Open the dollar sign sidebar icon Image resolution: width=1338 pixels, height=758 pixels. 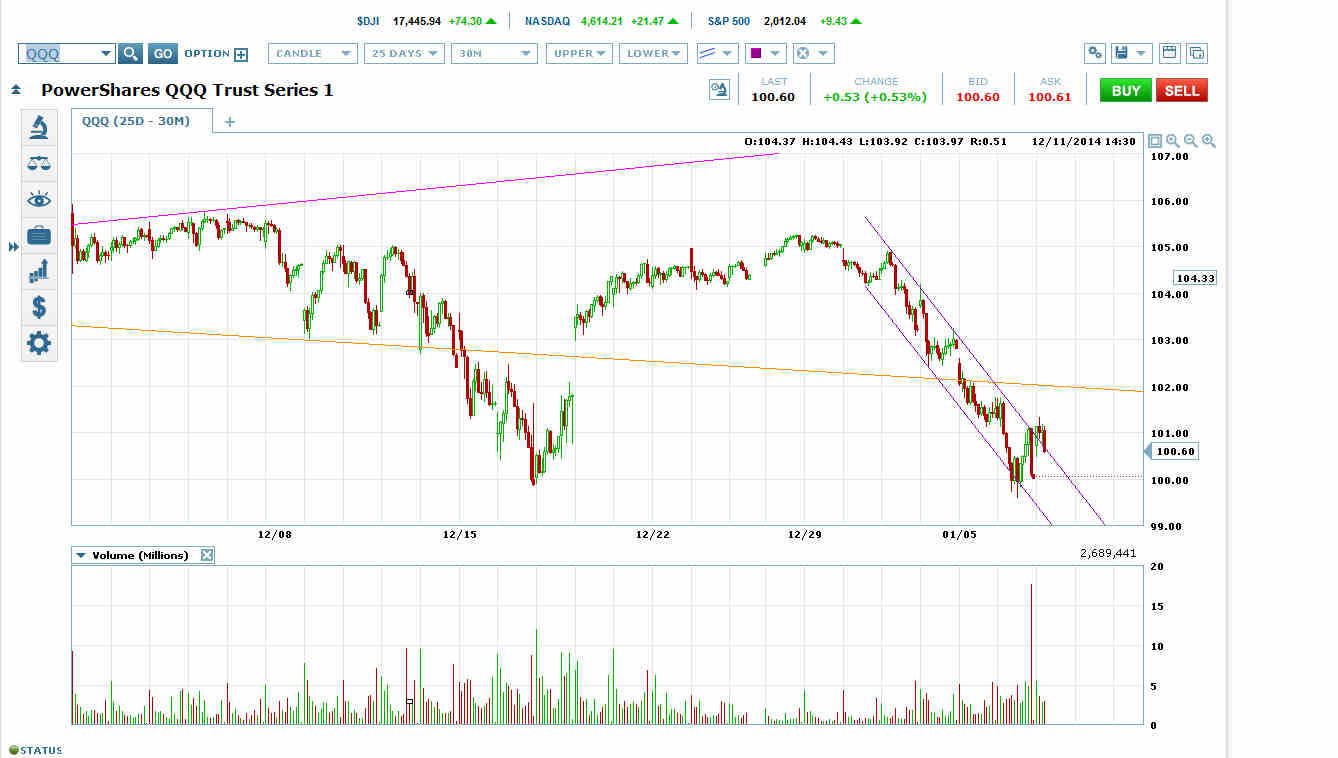39,307
